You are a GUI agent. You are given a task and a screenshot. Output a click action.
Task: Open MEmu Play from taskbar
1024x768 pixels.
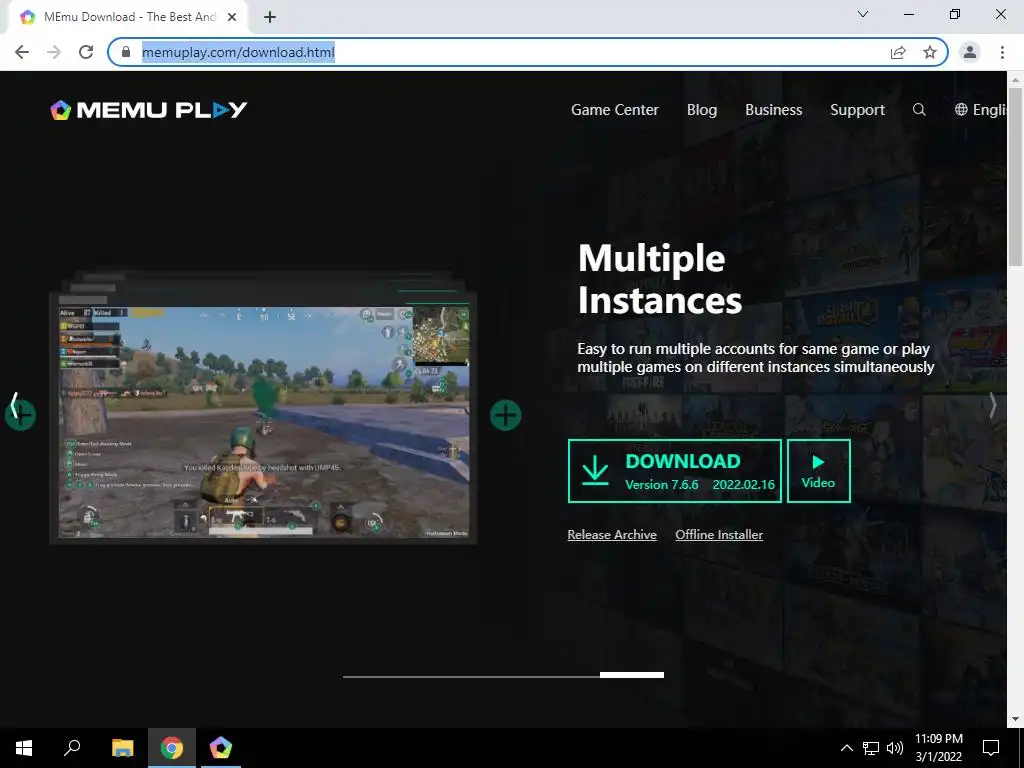[221, 748]
